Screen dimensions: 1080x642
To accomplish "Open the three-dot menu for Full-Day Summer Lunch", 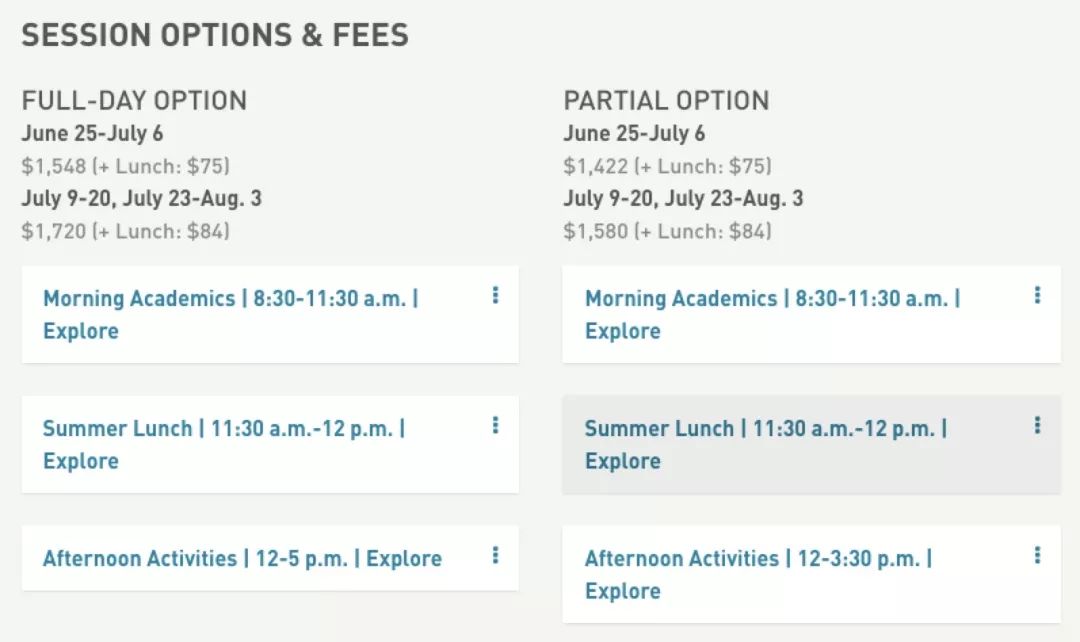I will point(495,425).
